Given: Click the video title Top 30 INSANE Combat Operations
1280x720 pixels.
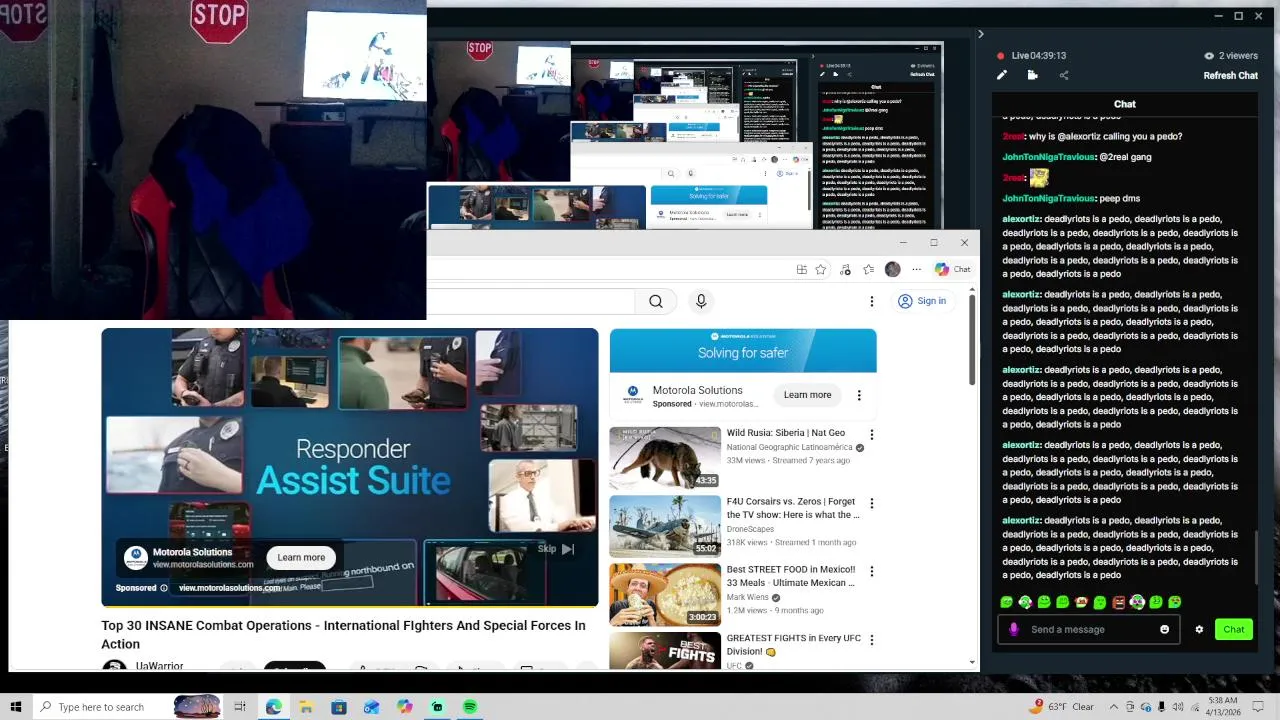Looking at the screenshot, I should [x=343, y=634].
